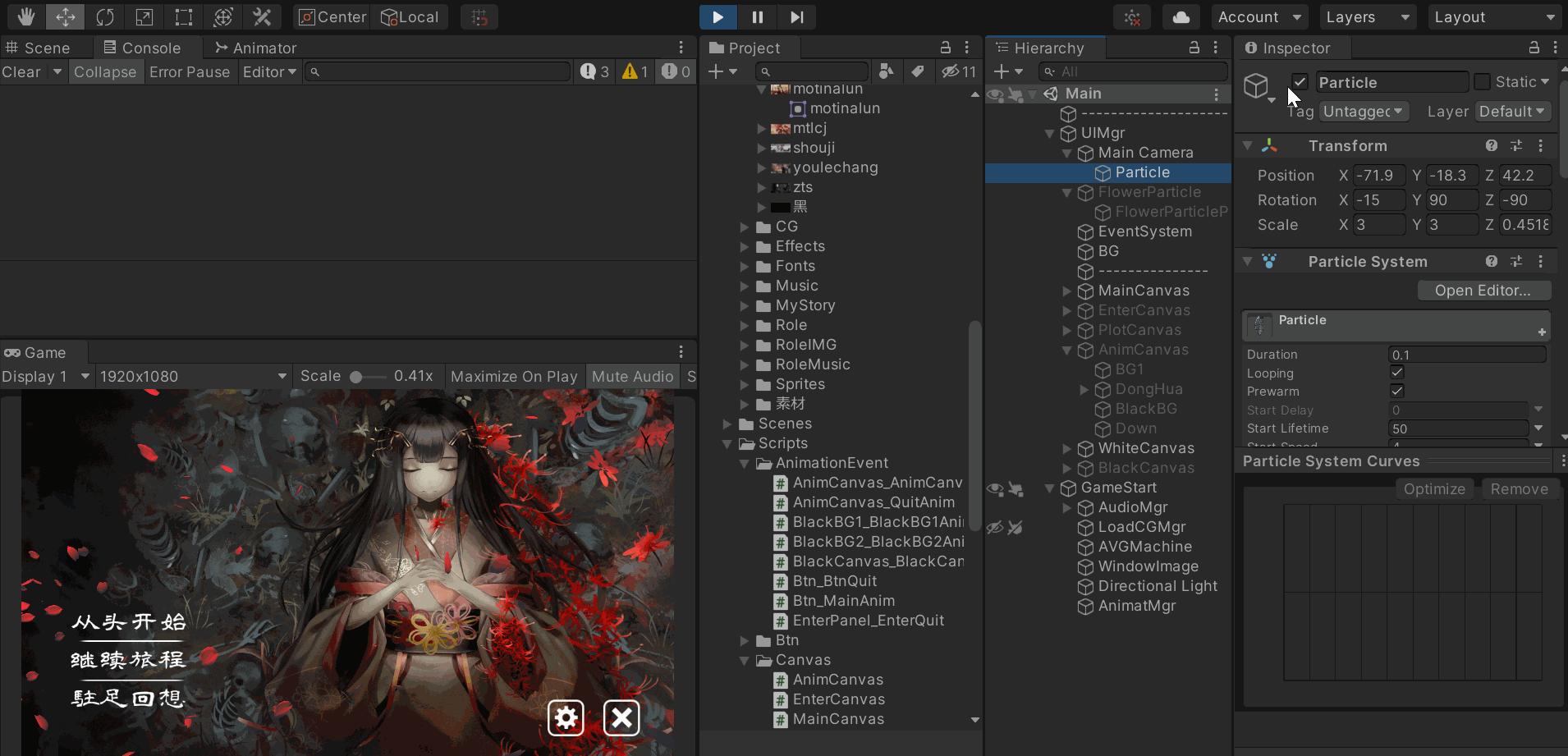
Task: Select the Btn_BtnQuit script
Action: 834,581
